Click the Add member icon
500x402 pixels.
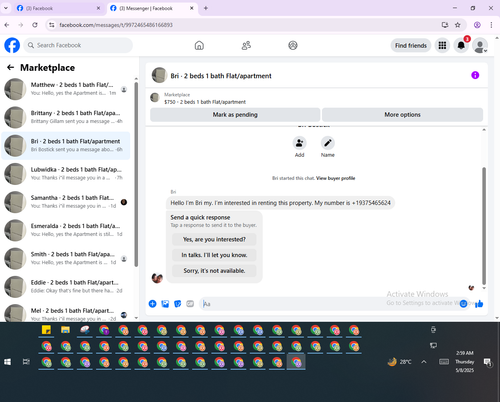(299, 143)
